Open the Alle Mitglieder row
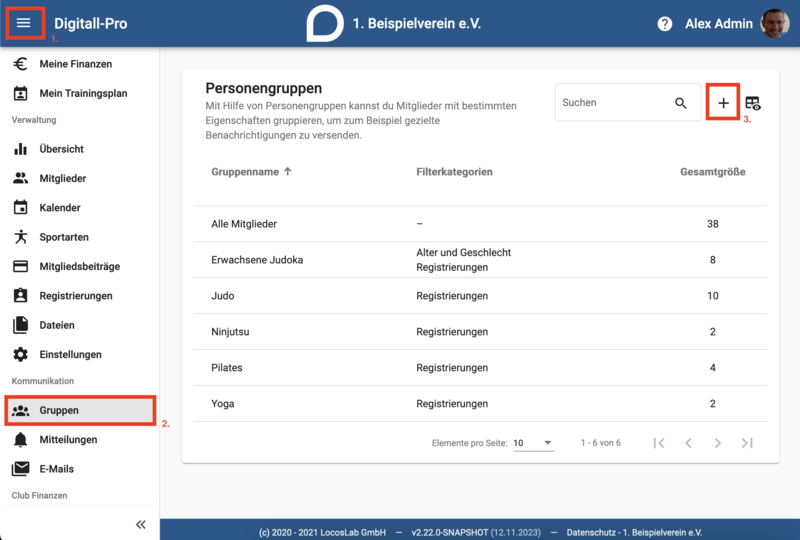This screenshot has height=540, width=800. (481, 224)
